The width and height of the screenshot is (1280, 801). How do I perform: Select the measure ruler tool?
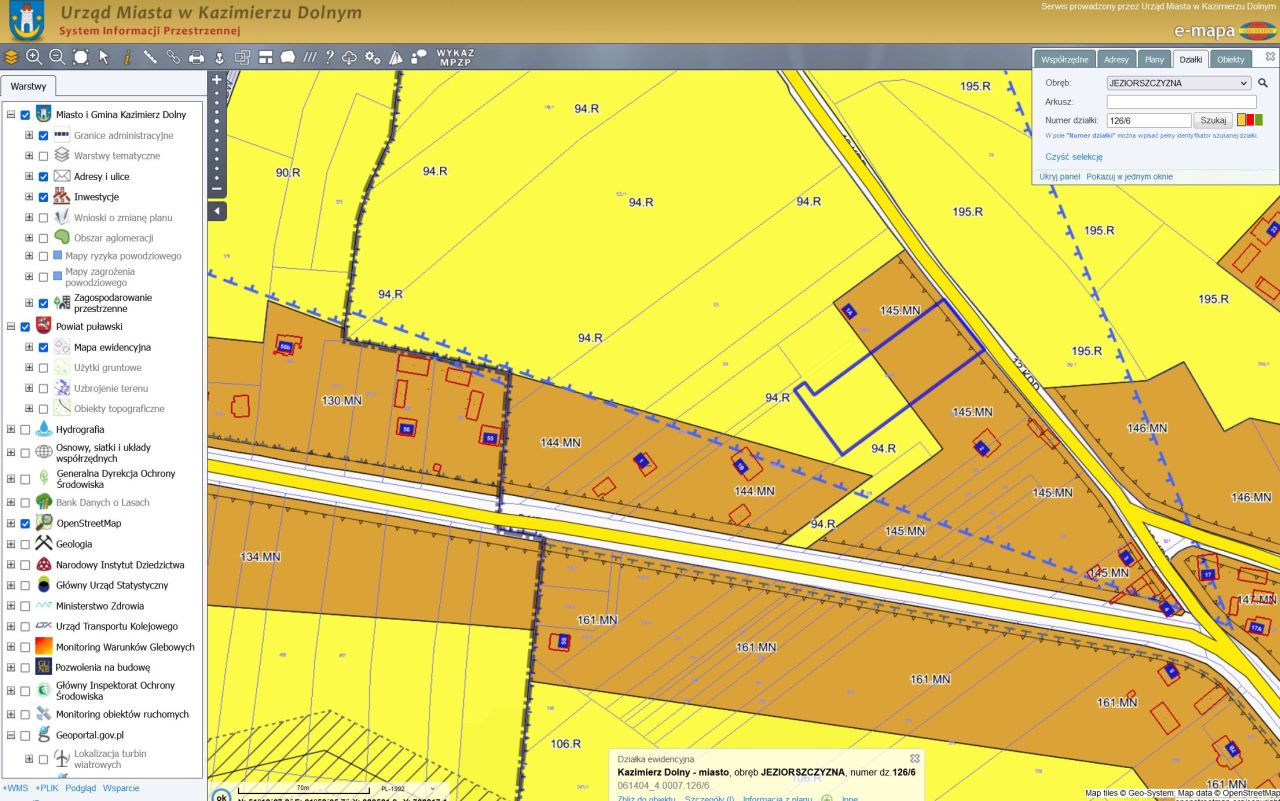pyautogui.click(x=150, y=57)
